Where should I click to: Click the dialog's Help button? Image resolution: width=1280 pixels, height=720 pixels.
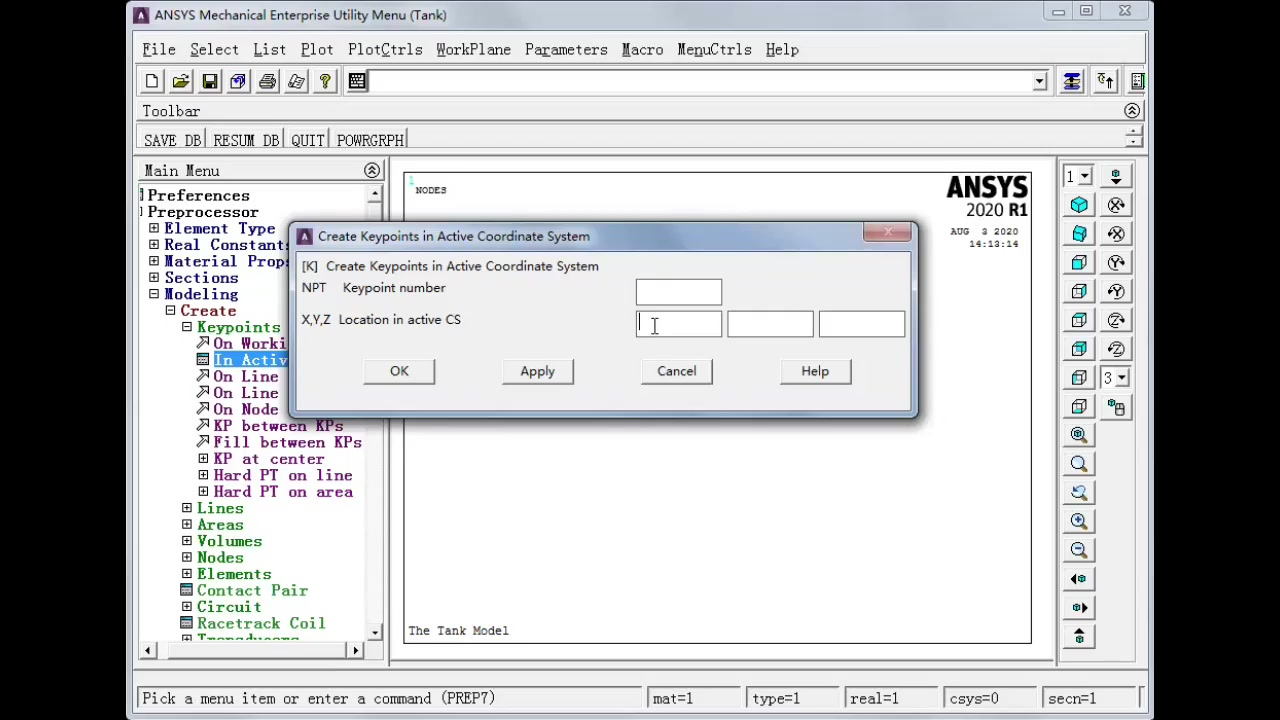point(815,371)
